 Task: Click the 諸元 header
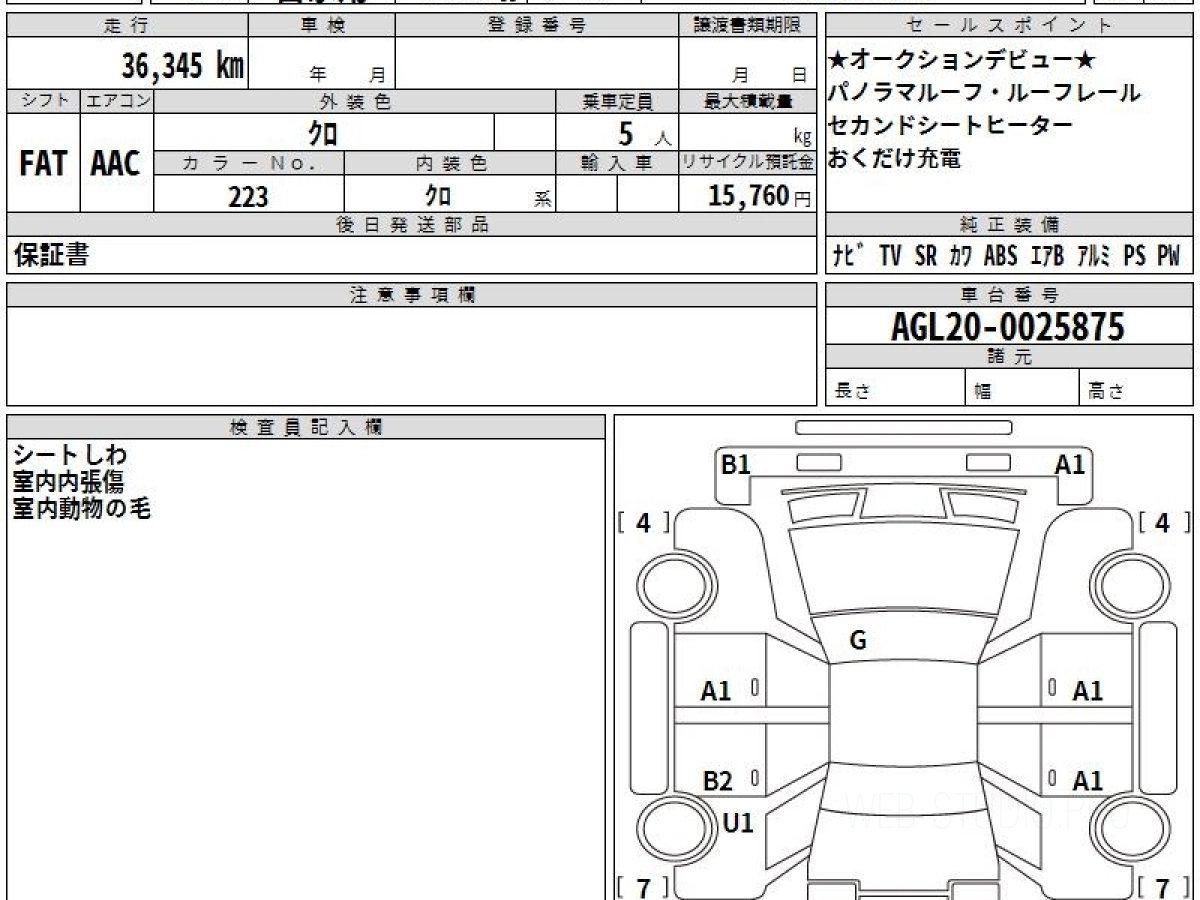[x=1009, y=357]
